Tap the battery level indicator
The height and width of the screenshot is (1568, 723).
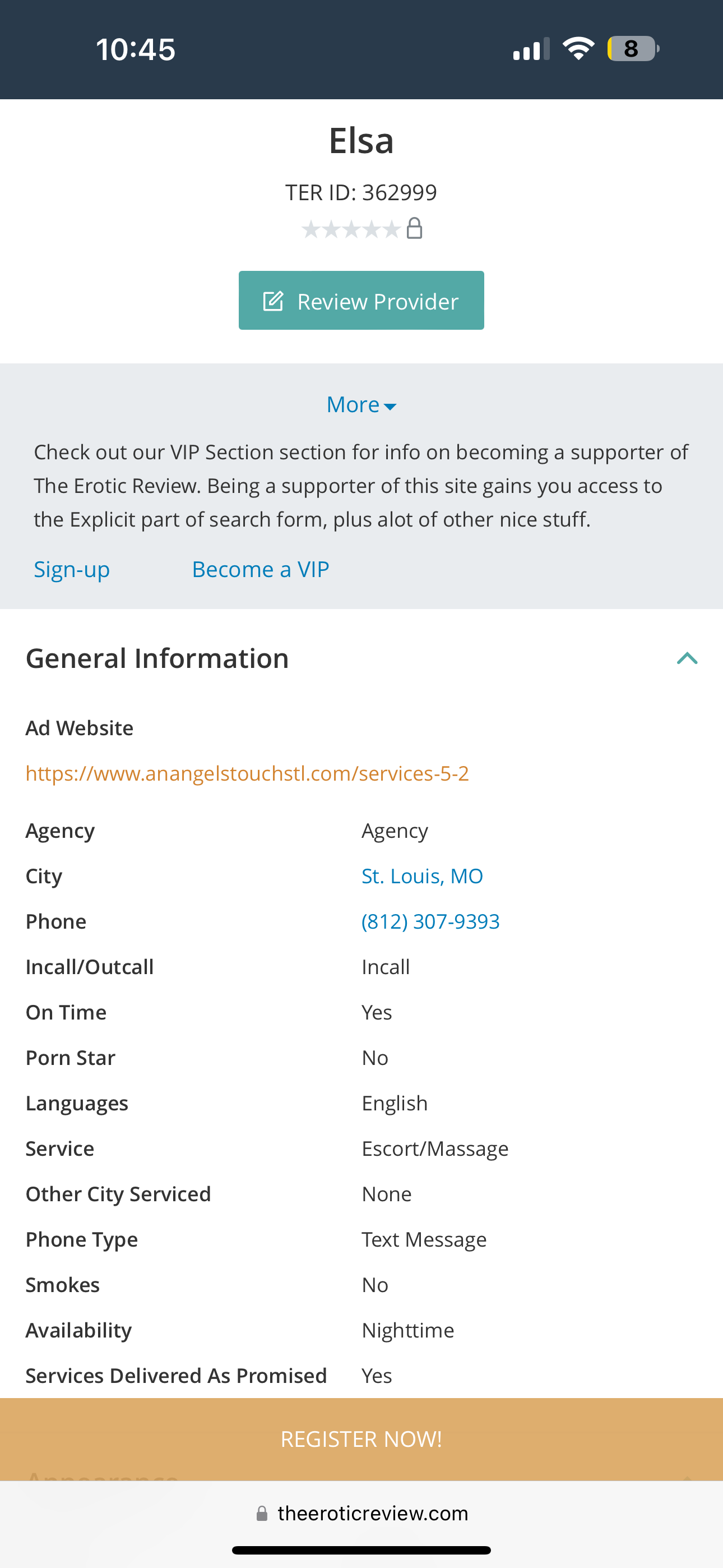pos(632,49)
